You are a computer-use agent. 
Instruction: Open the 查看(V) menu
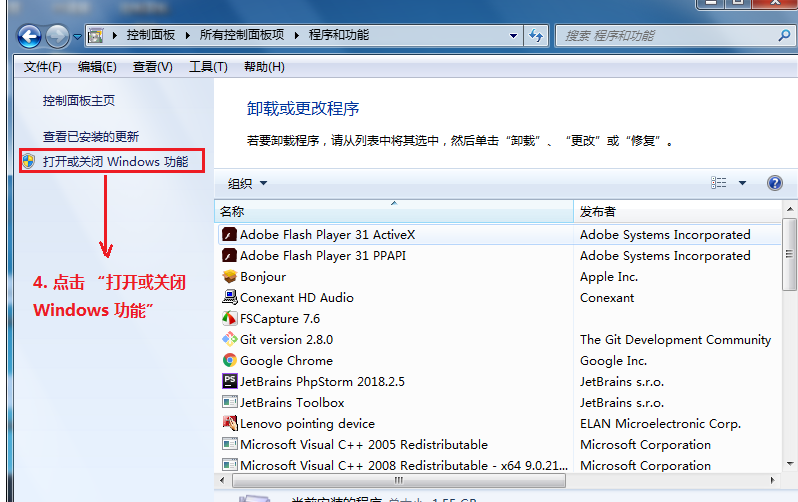coord(153,67)
